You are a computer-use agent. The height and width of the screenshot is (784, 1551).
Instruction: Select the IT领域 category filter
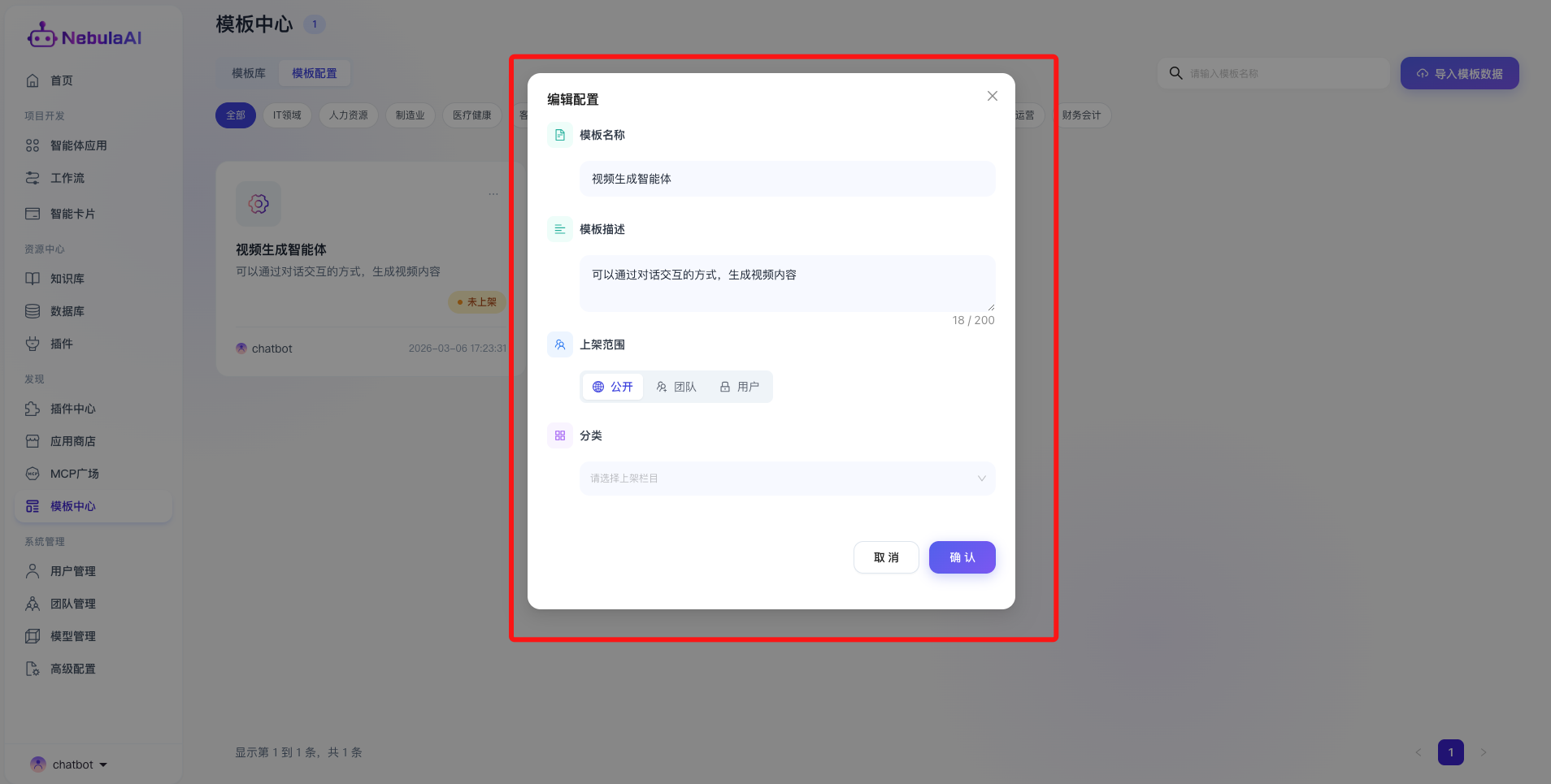pyautogui.click(x=287, y=115)
